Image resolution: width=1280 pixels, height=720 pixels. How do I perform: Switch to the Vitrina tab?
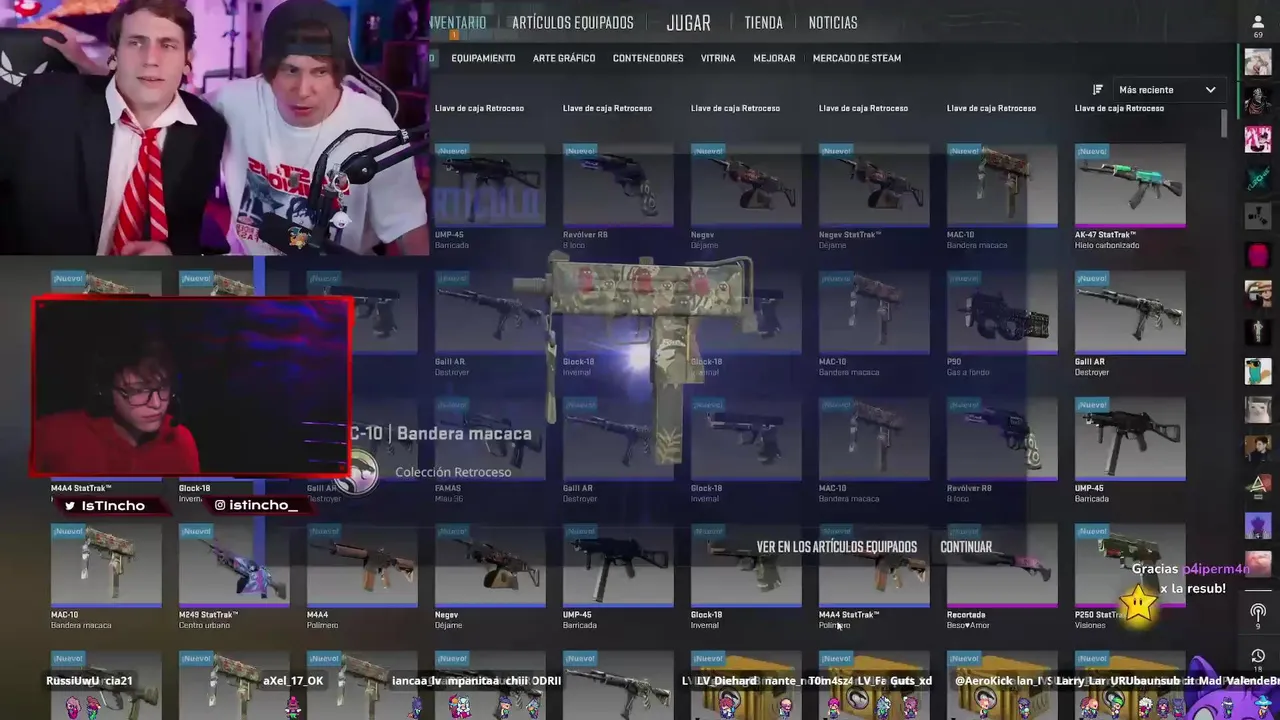(718, 58)
